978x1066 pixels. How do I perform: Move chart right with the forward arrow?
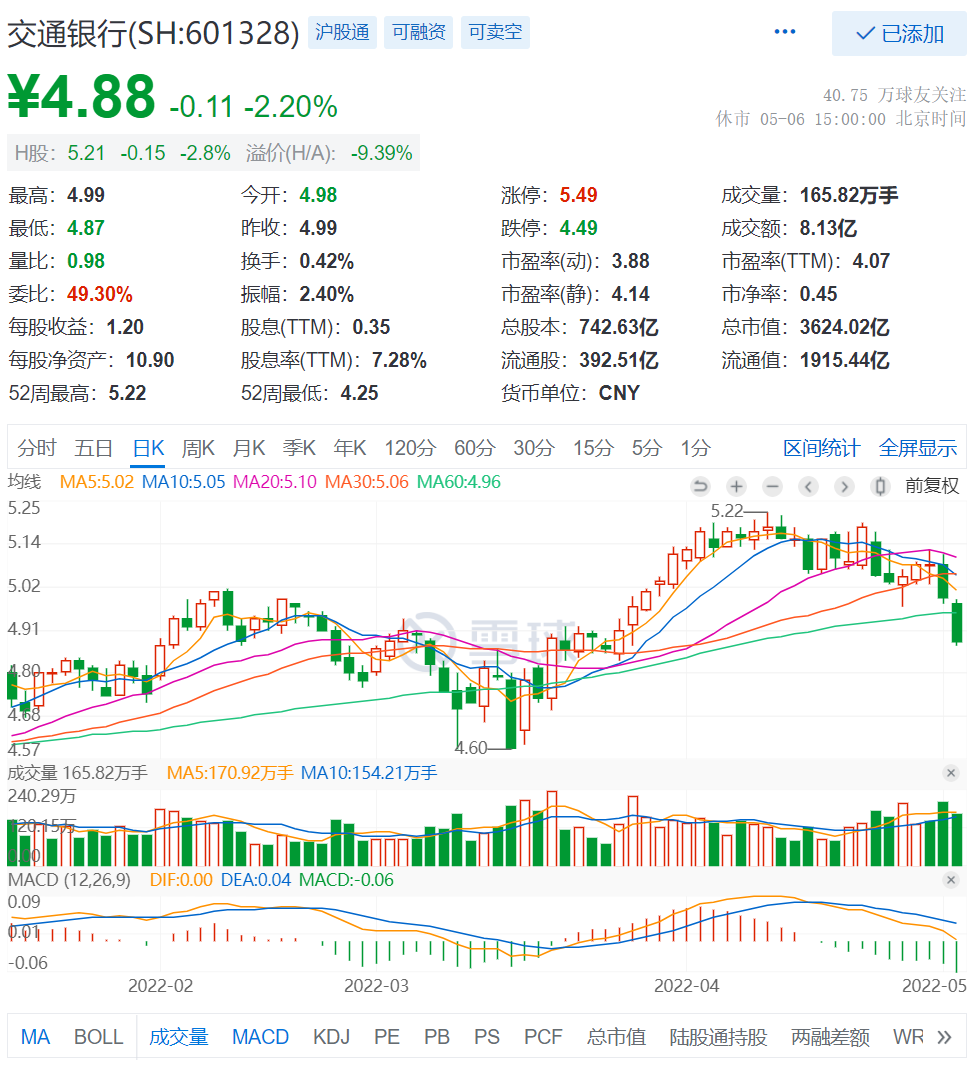(x=844, y=486)
